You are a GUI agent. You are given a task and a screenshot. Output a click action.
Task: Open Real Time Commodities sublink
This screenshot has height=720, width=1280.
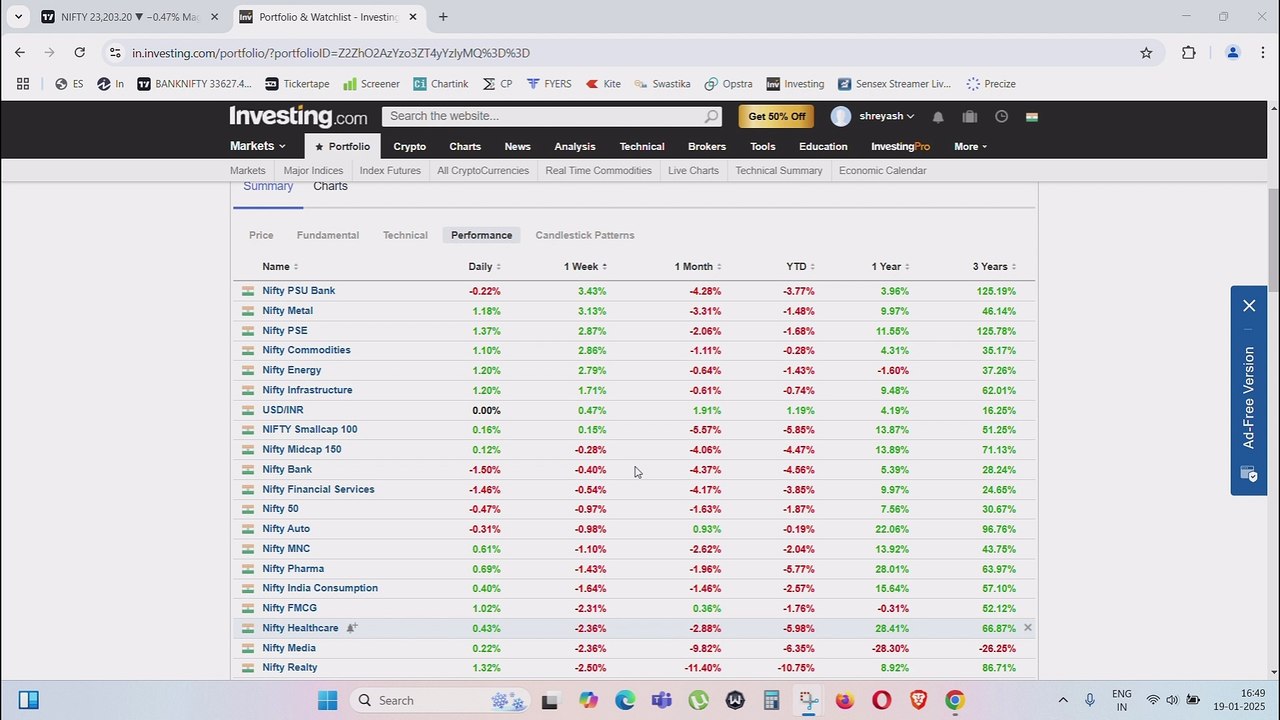(598, 171)
